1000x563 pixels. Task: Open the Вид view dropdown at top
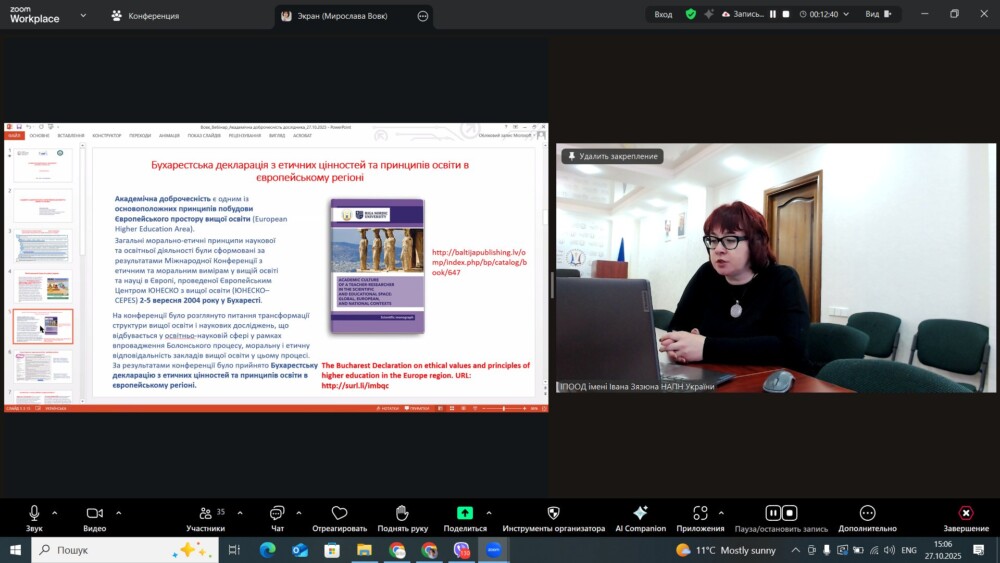878,15
